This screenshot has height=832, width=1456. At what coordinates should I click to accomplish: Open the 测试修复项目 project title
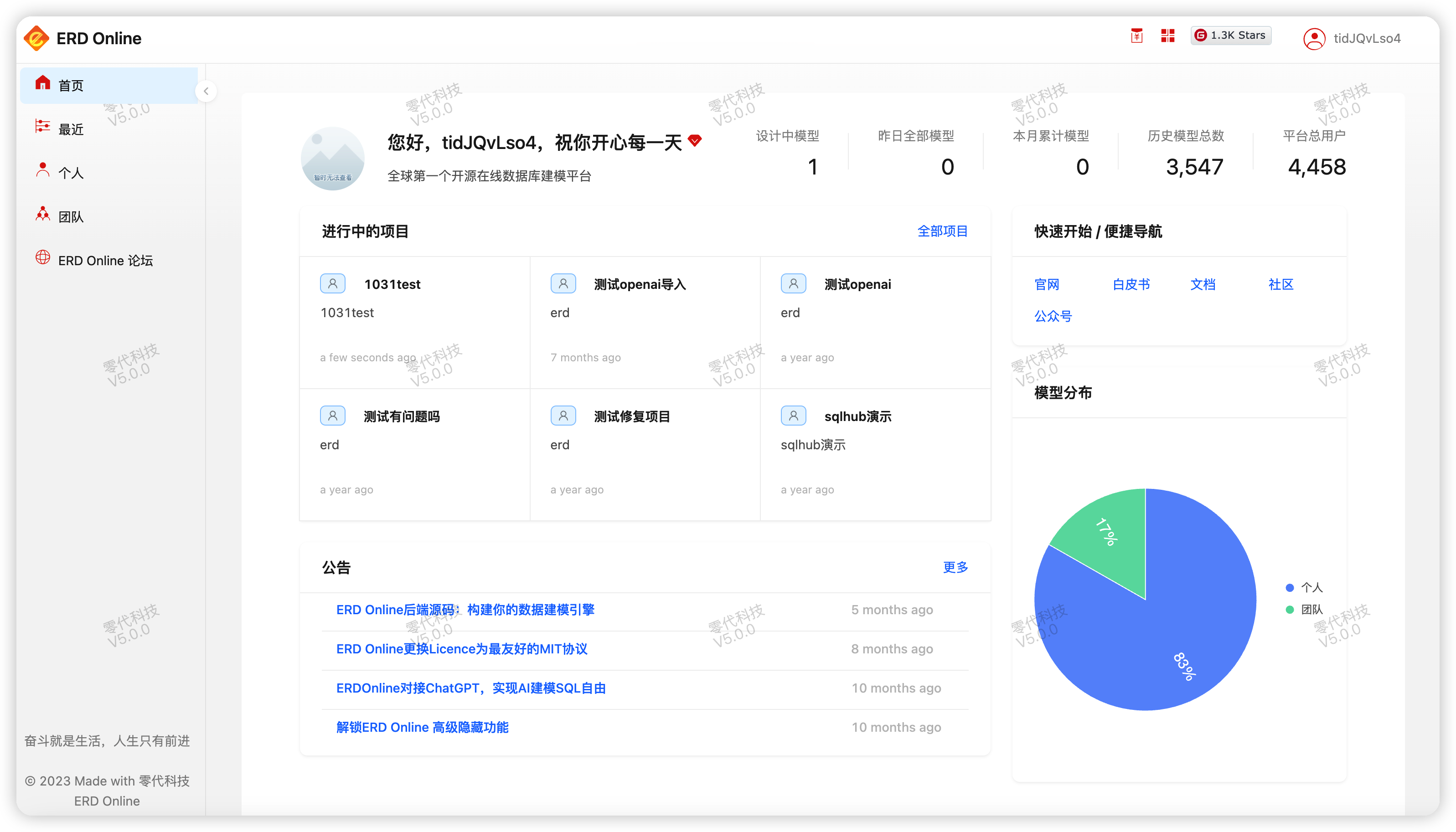tap(632, 416)
